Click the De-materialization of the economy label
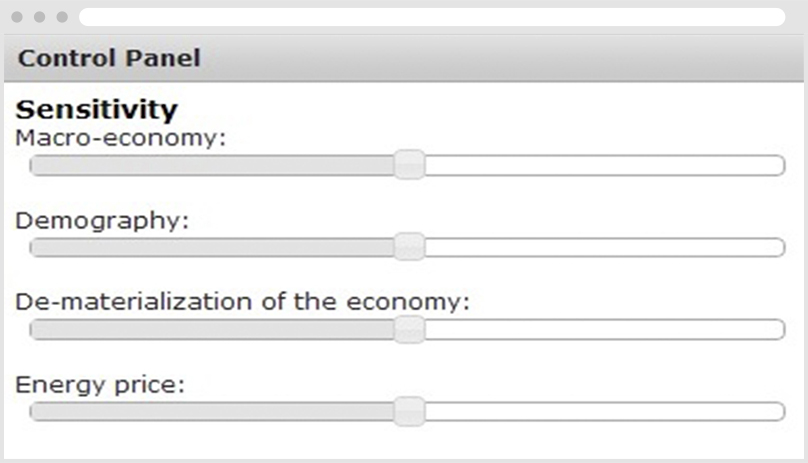 pyautogui.click(x=242, y=301)
